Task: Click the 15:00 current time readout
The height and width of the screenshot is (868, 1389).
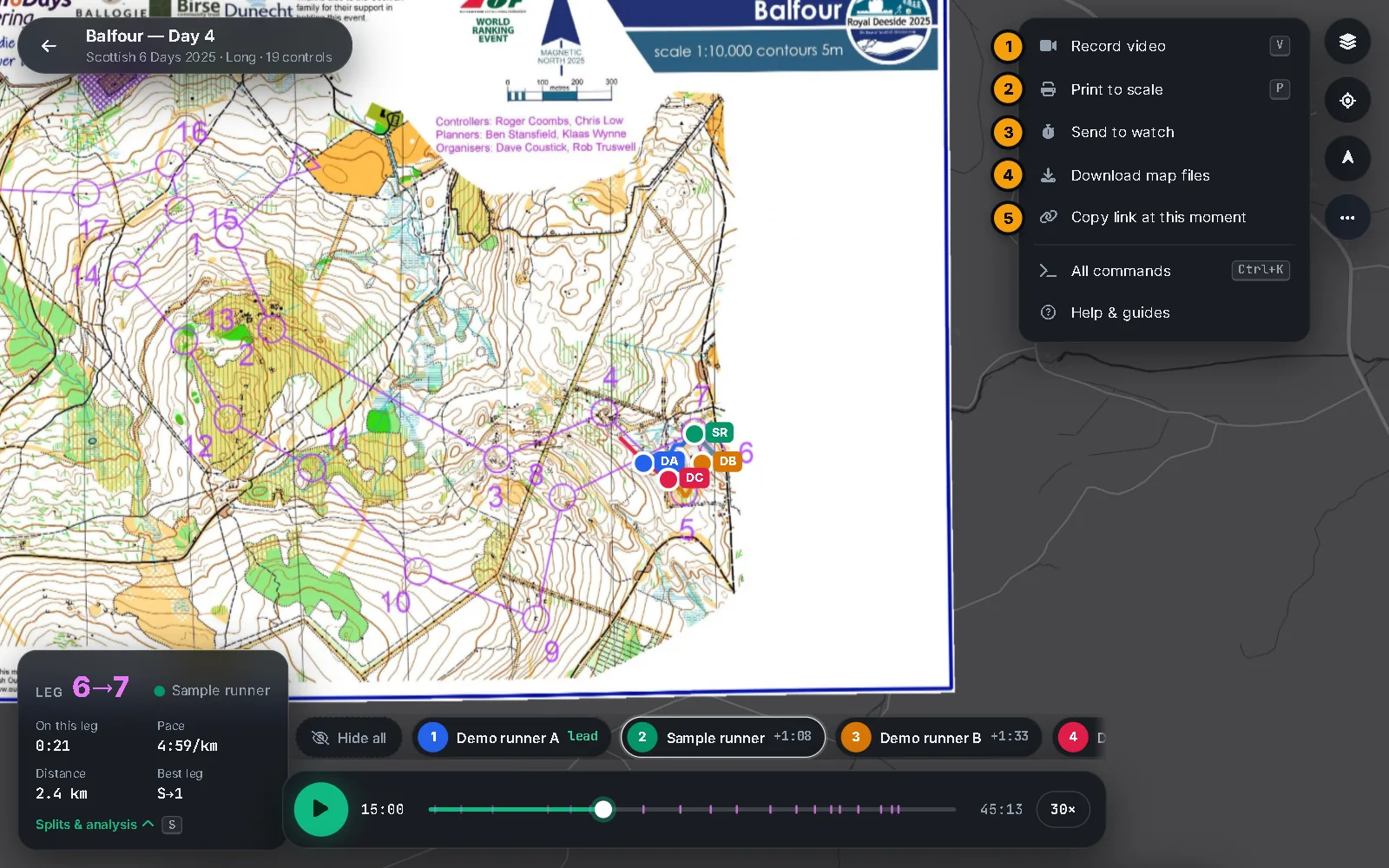Action: pyautogui.click(x=382, y=810)
